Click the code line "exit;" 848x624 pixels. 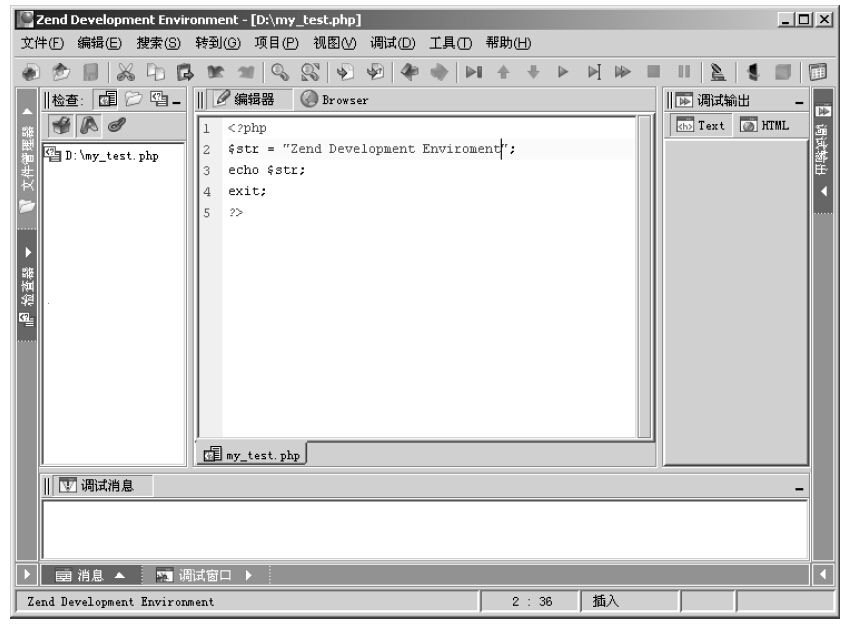247,191
